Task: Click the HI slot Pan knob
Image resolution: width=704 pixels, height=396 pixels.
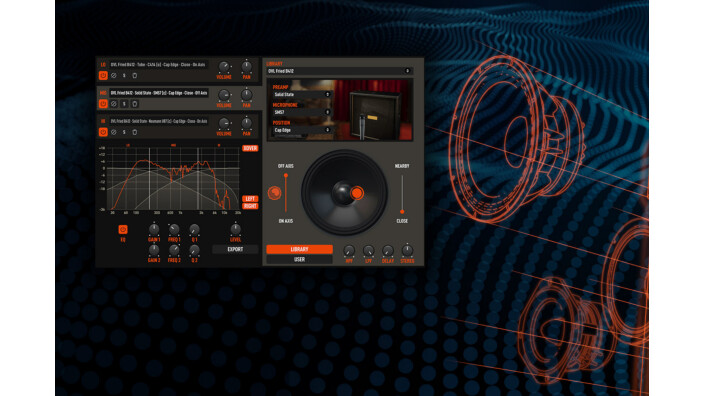Action: click(246, 123)
